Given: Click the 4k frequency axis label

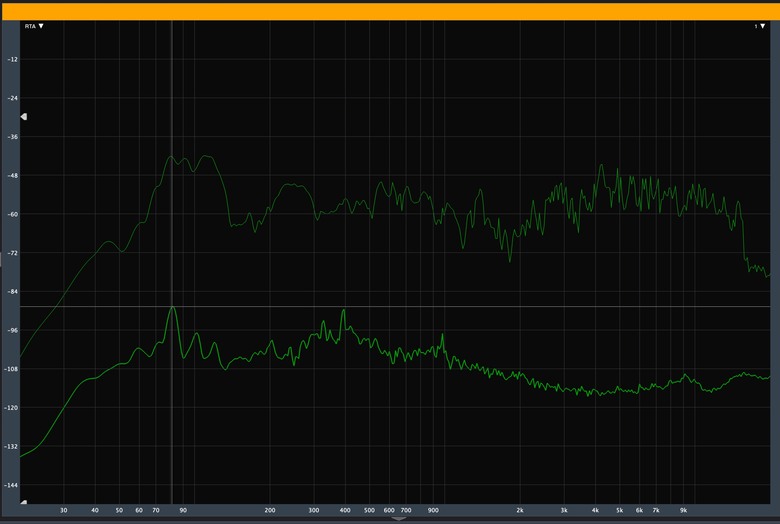Looking at the screenshot, I should [595, 510].
